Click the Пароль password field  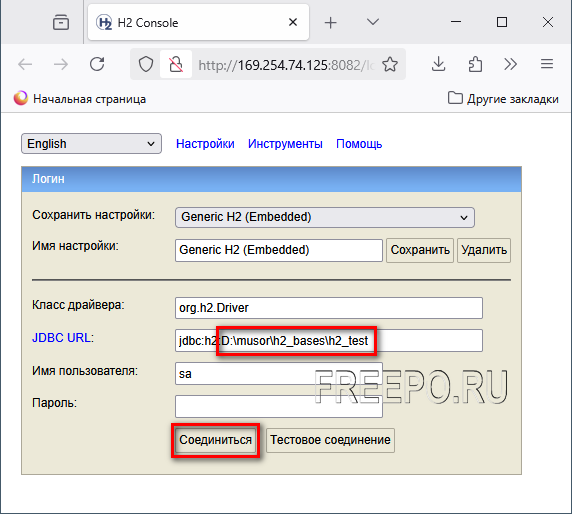click(279, 406)
